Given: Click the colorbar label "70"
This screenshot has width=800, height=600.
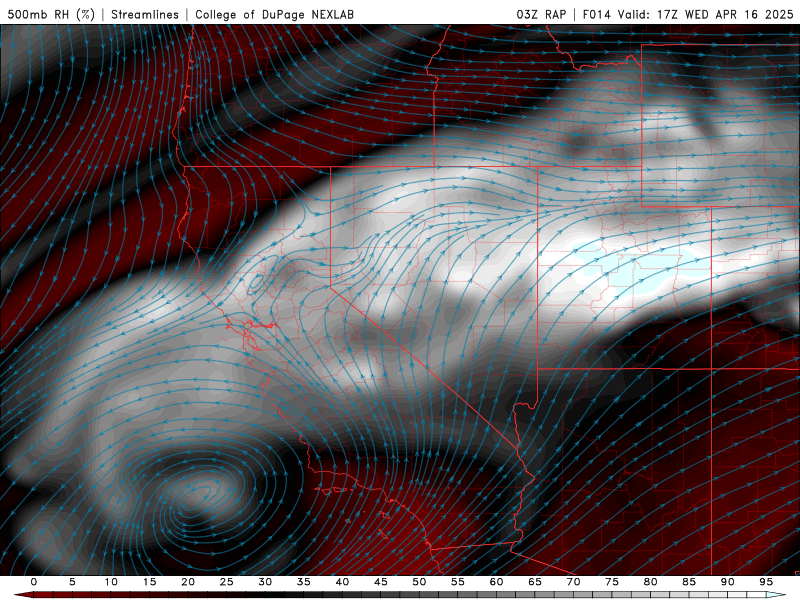Looking at the screenshot, I should click(x=573, y=582).
